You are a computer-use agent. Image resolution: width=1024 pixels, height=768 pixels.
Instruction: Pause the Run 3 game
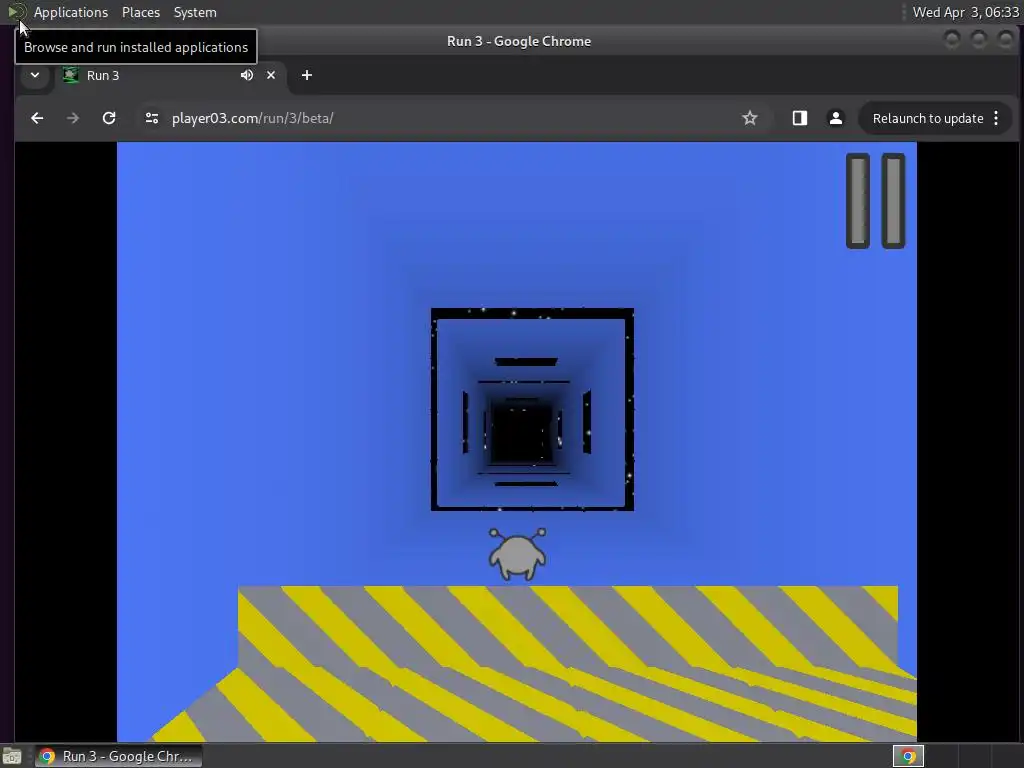pyautogui.click(x=875, y=201)
